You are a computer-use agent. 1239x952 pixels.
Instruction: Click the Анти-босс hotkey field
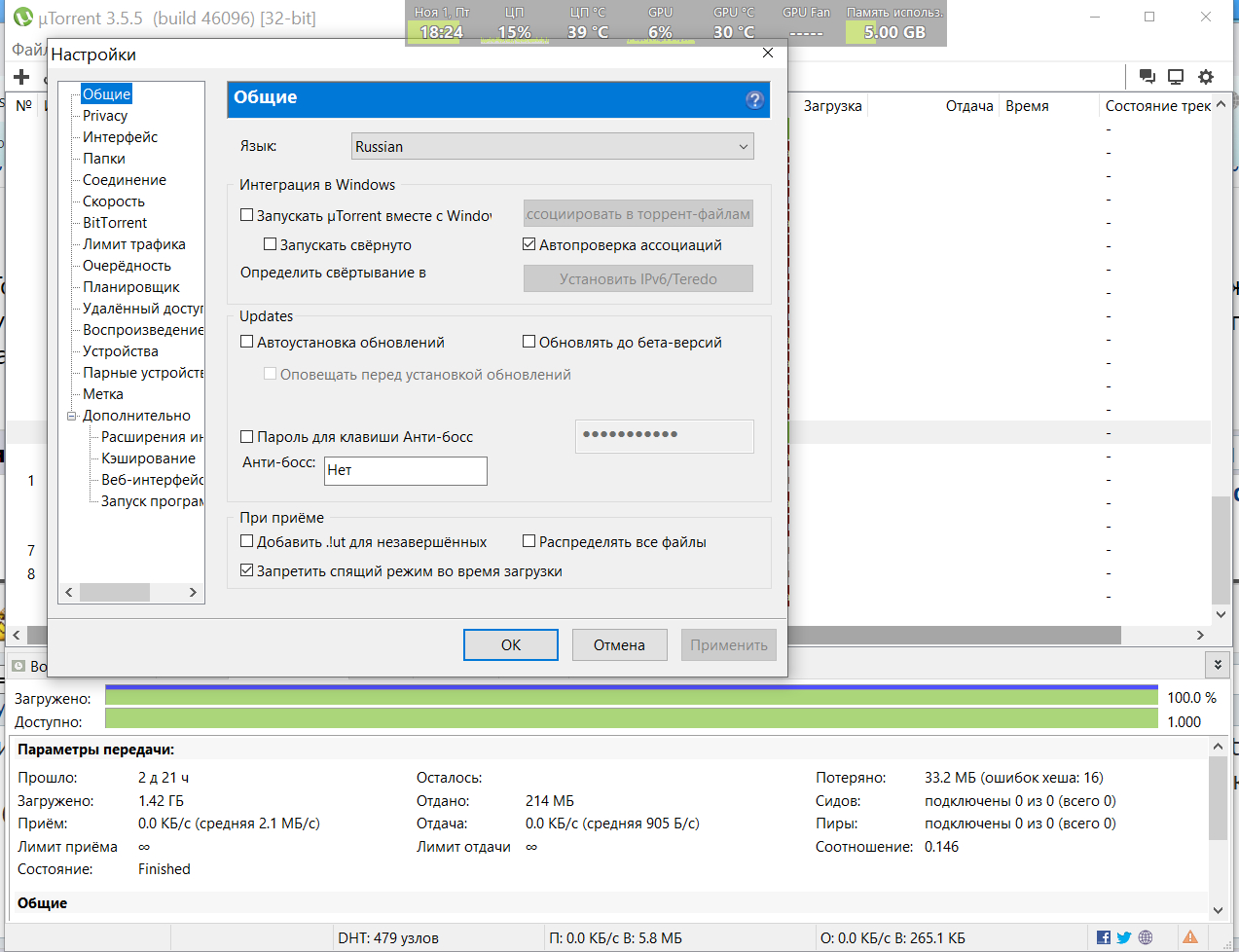pos(406,470)
